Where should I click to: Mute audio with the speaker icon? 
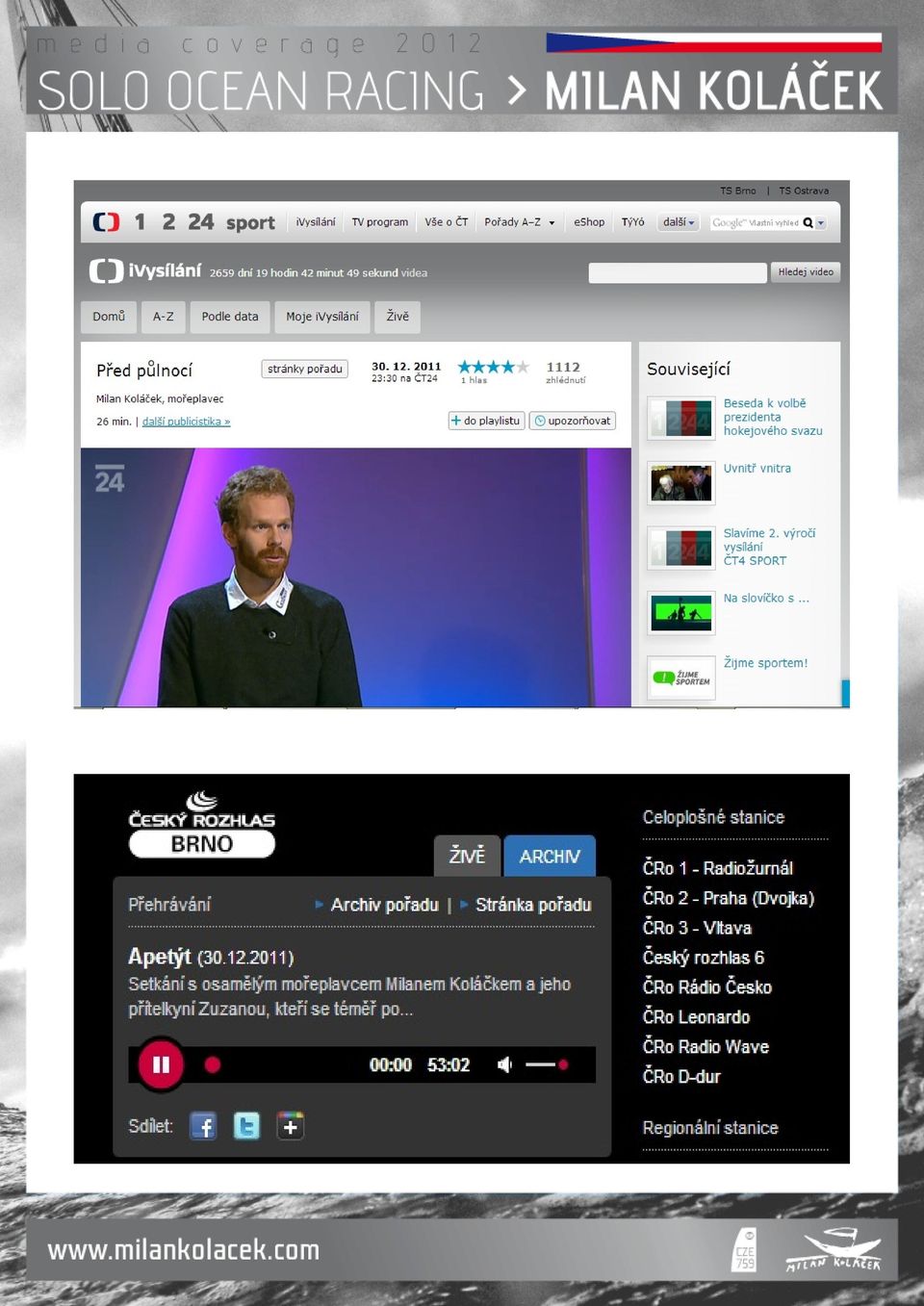coord(504,1064)
